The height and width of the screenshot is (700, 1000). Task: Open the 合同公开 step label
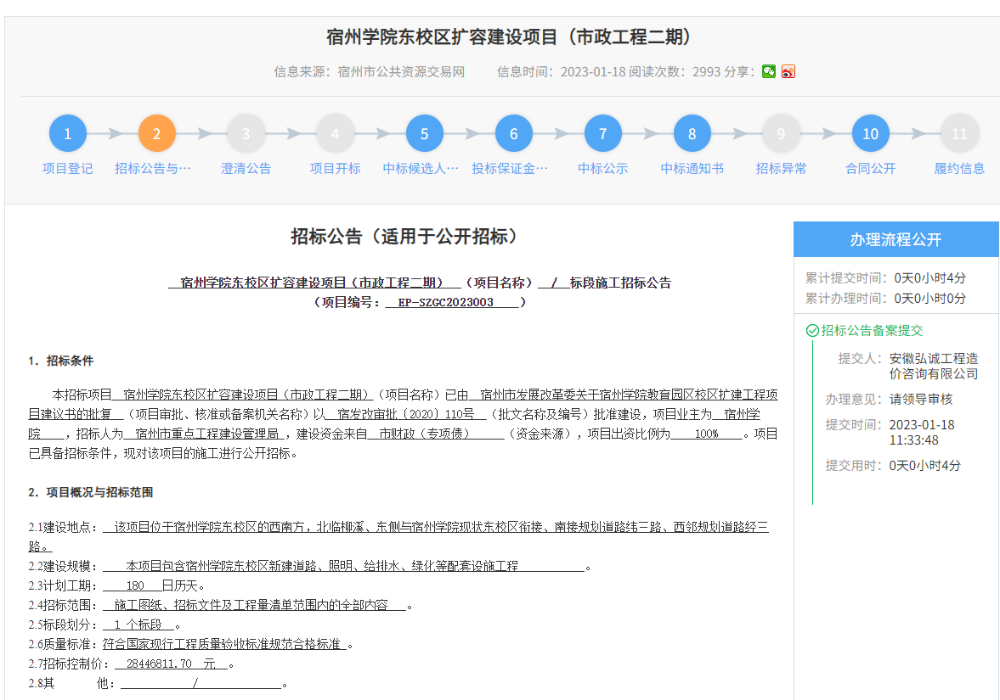point(871,168)
